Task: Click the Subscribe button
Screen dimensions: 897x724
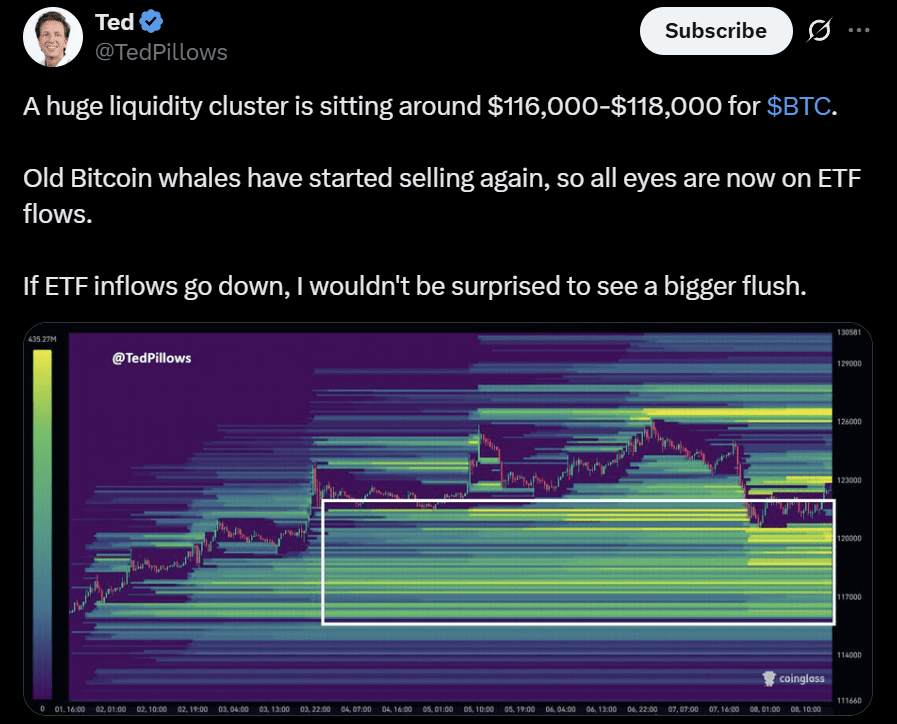Action: point(715,31)
